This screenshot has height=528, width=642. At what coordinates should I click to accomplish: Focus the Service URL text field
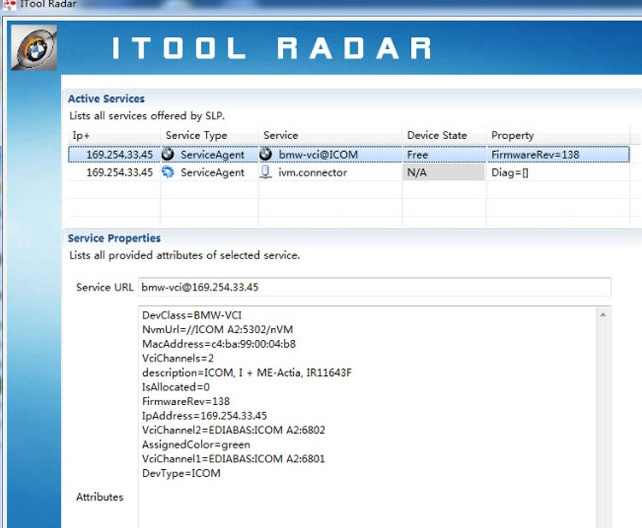pos(373,287)
